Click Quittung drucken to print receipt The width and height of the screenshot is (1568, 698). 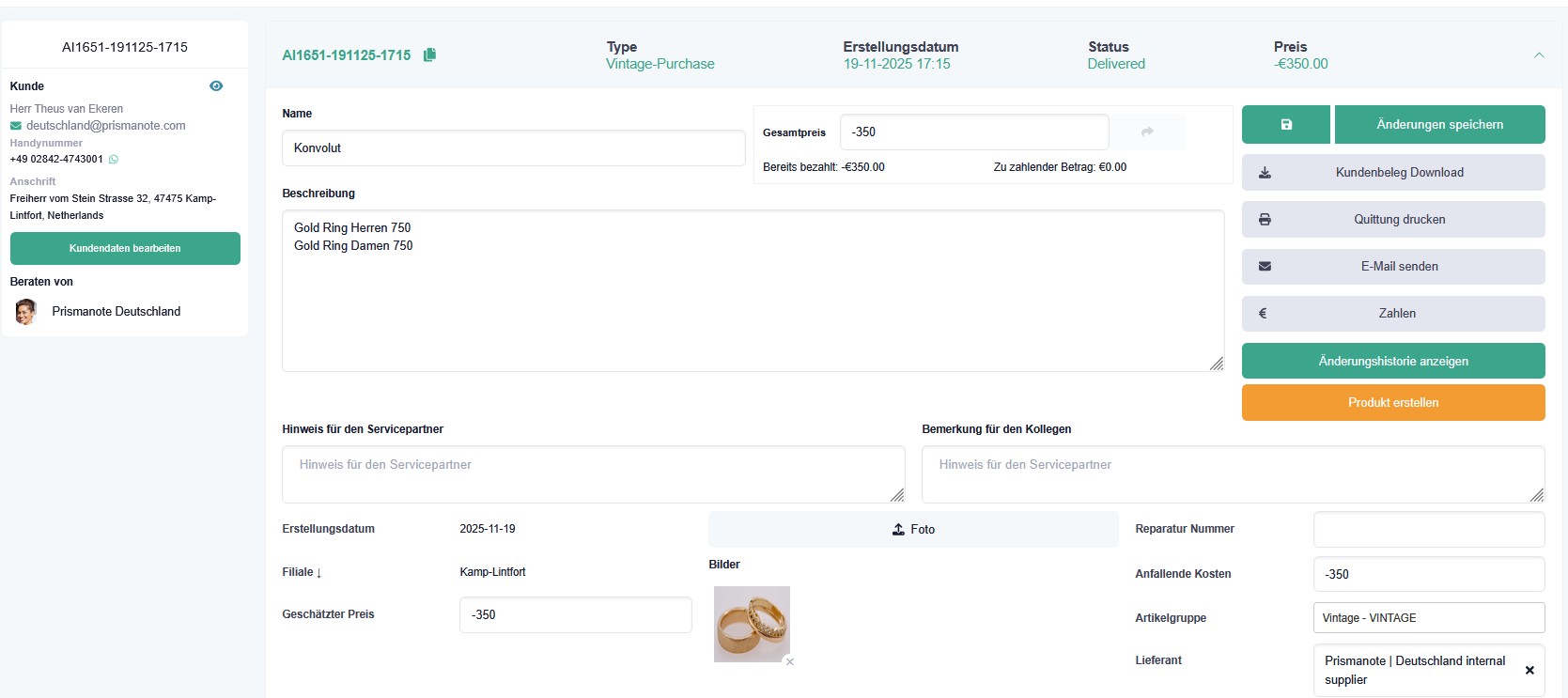(1393, 220)
